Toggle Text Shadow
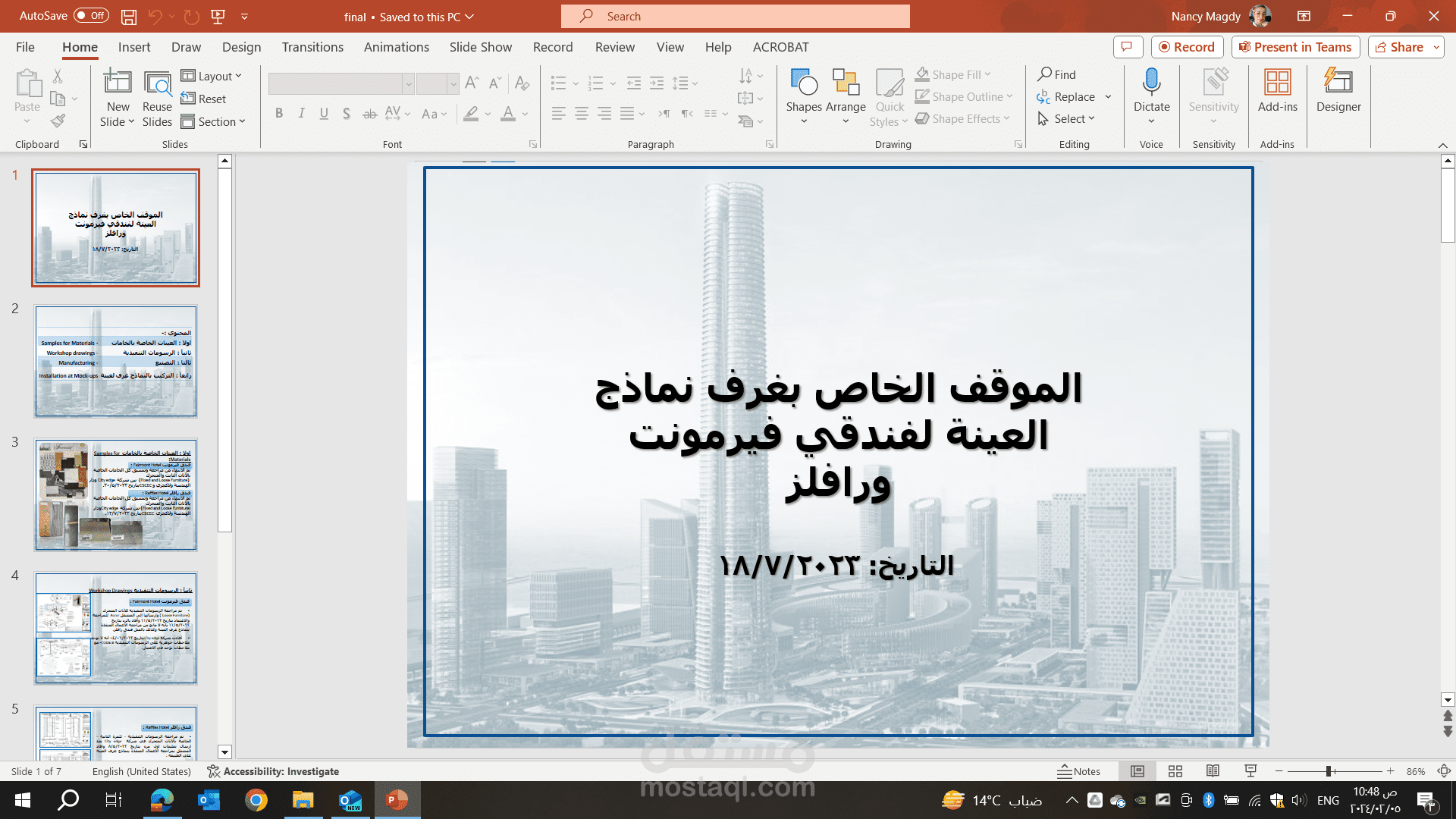This screenshot has width=1456, height=819. (x=347, y=114)
